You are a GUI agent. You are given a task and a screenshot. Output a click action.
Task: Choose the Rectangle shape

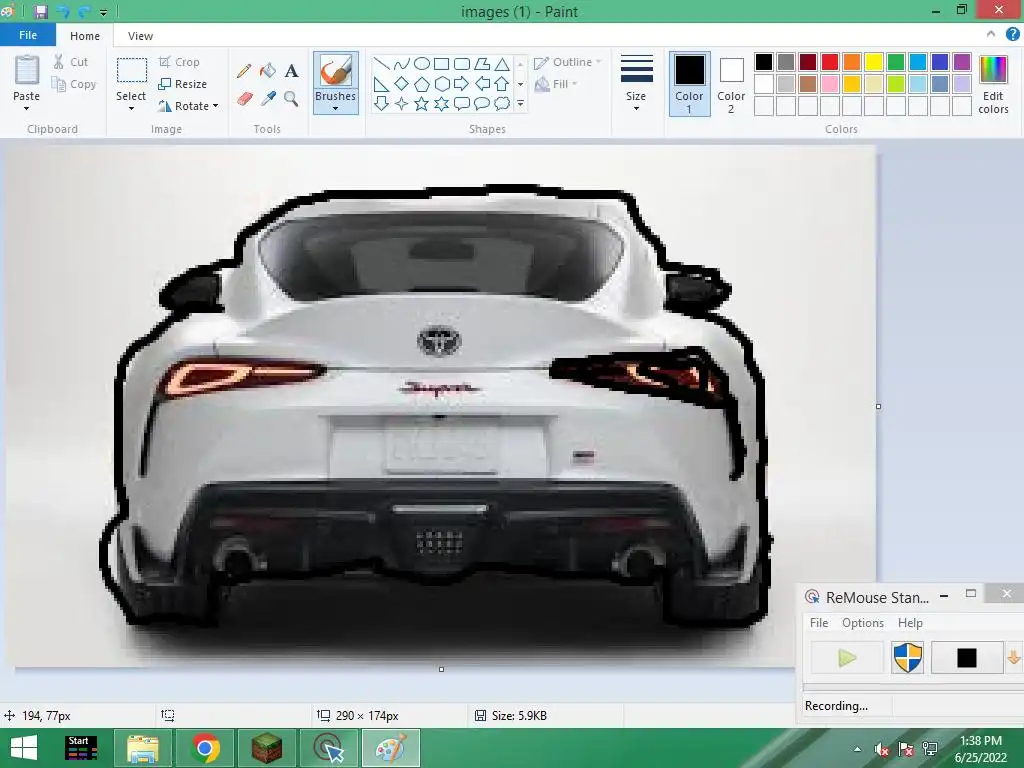pos(441,63)
